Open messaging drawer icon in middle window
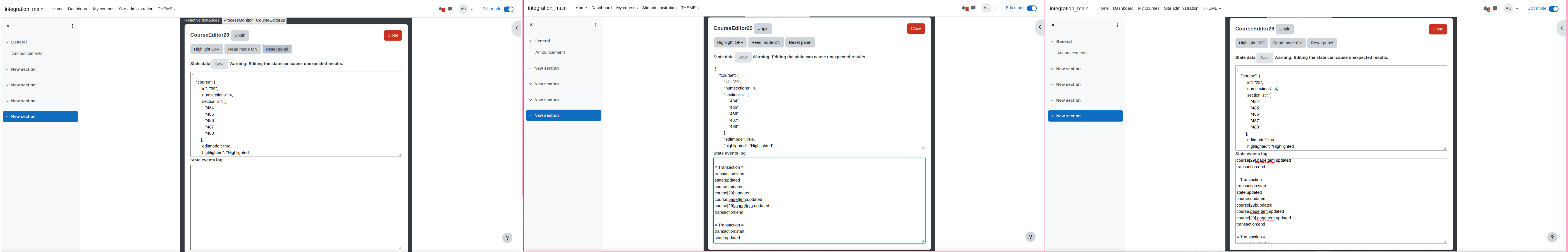 point(973,8)
